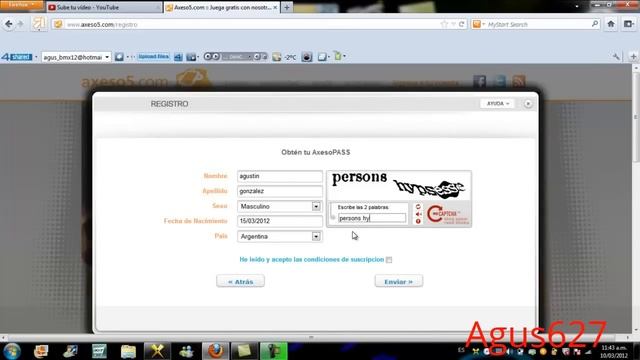Open the green video recorder taskbar icon
The height and width of the screenshot is (360, 640).
point(273,351)
